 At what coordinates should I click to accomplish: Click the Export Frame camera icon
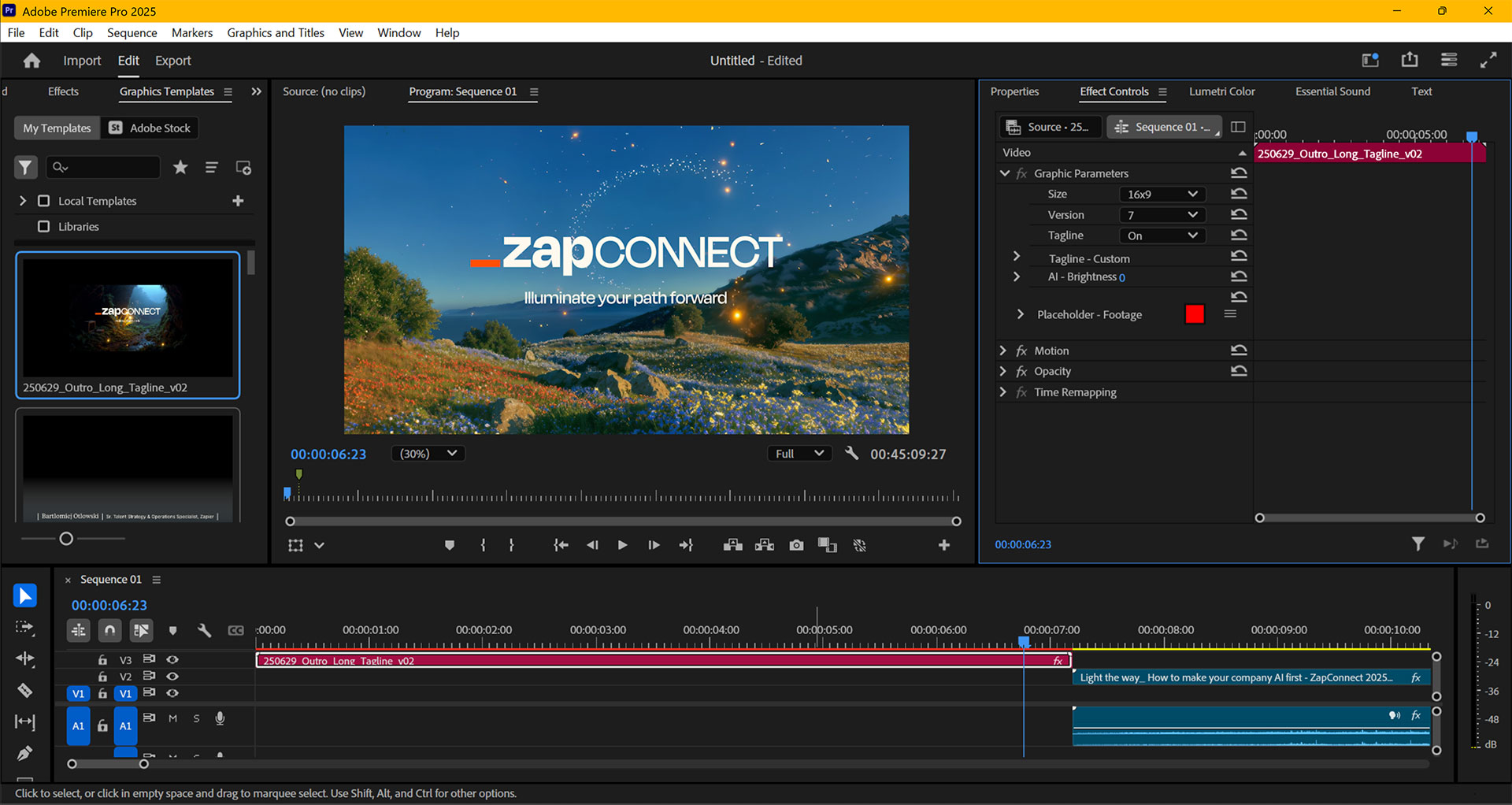click(x=795, y=544)
